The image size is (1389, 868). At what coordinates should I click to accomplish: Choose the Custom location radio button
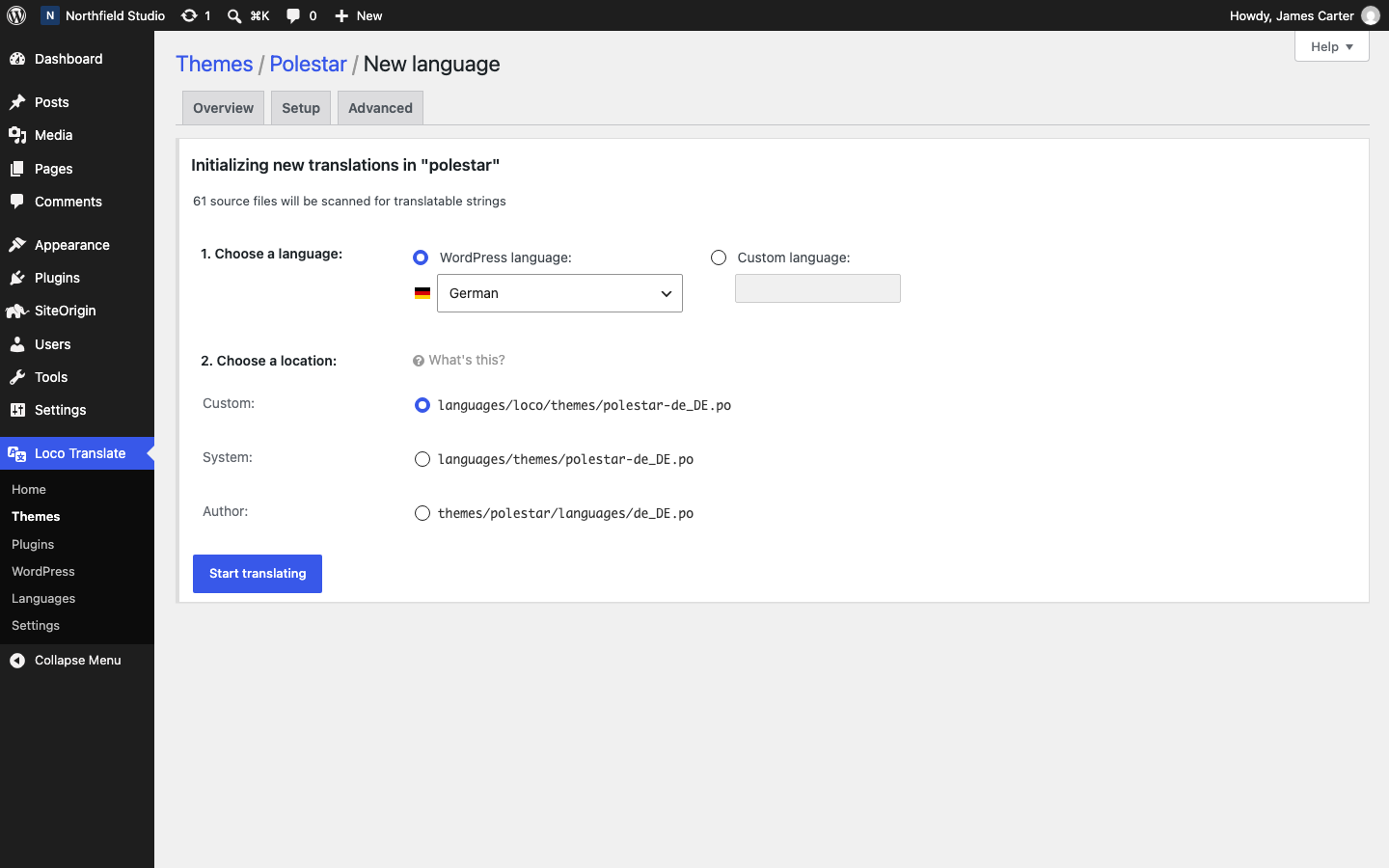pyautogui.click(x=422, y=405)
